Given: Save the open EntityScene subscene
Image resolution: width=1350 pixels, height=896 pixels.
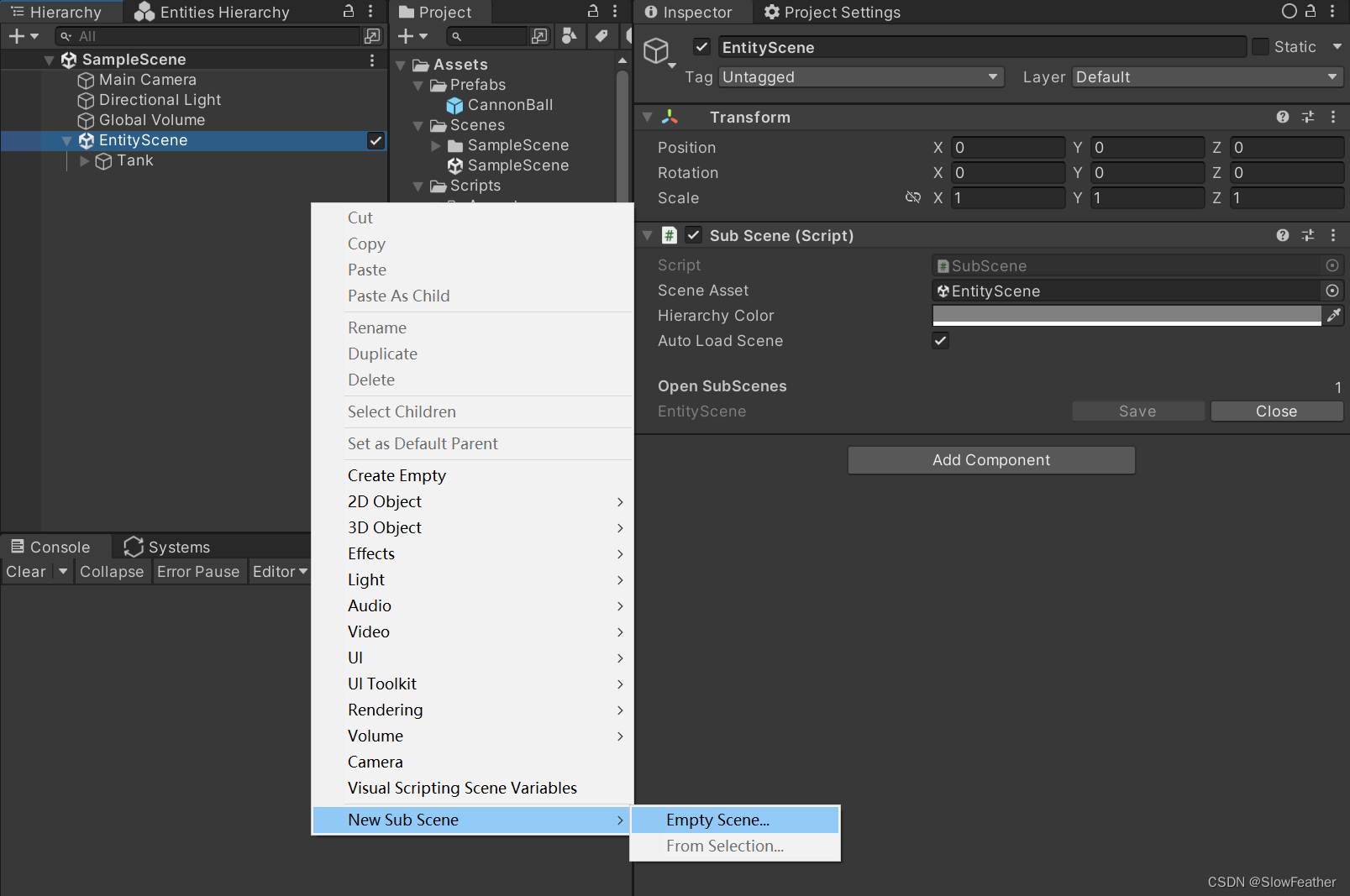Looking at the screenshot, I should coord(1137,411).
